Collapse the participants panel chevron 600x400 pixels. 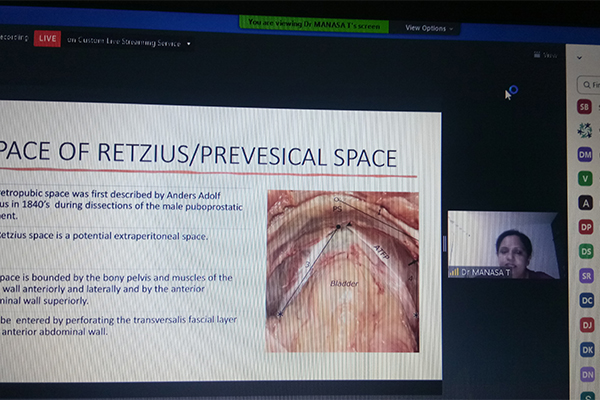[x=582, y=58]
